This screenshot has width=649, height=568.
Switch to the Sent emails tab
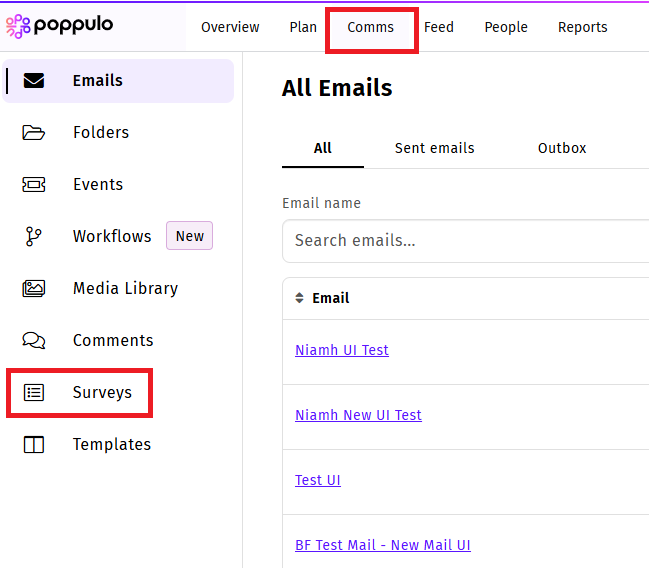(434, 148)
